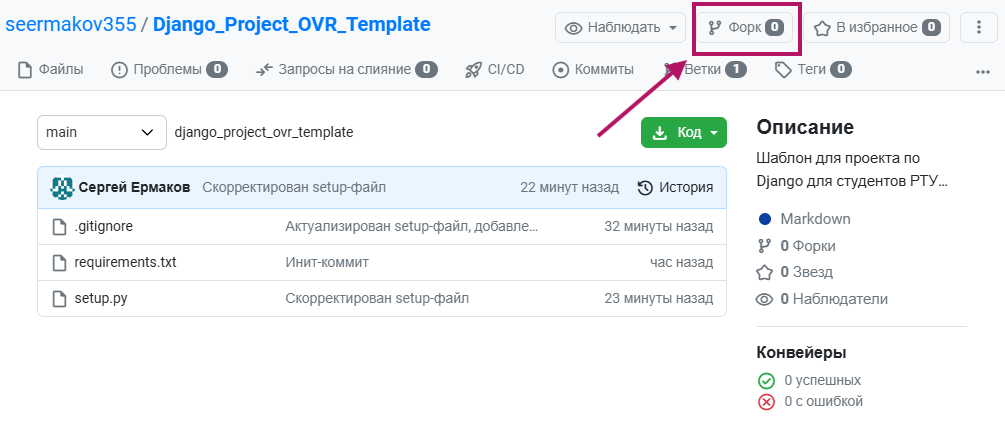Expand the Наблюдать dropdown arrow
Viewport: 1005px width, 429px height.
pyautogui.click(x=672, y=28)
